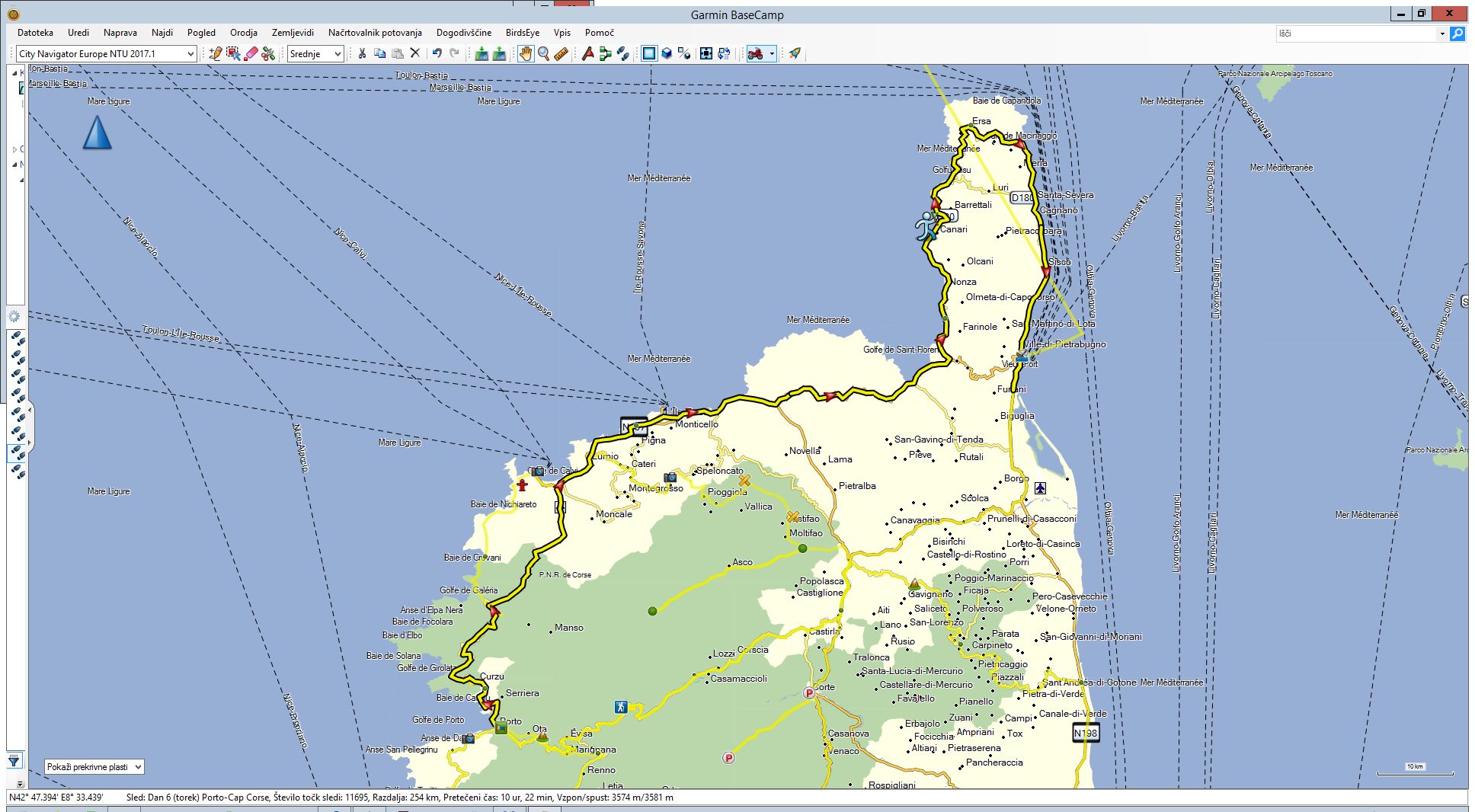This screenshot has height=812, width=1475.
Task: Open the Pokaži prekrivne plasti dropdown
Action: 94,767
